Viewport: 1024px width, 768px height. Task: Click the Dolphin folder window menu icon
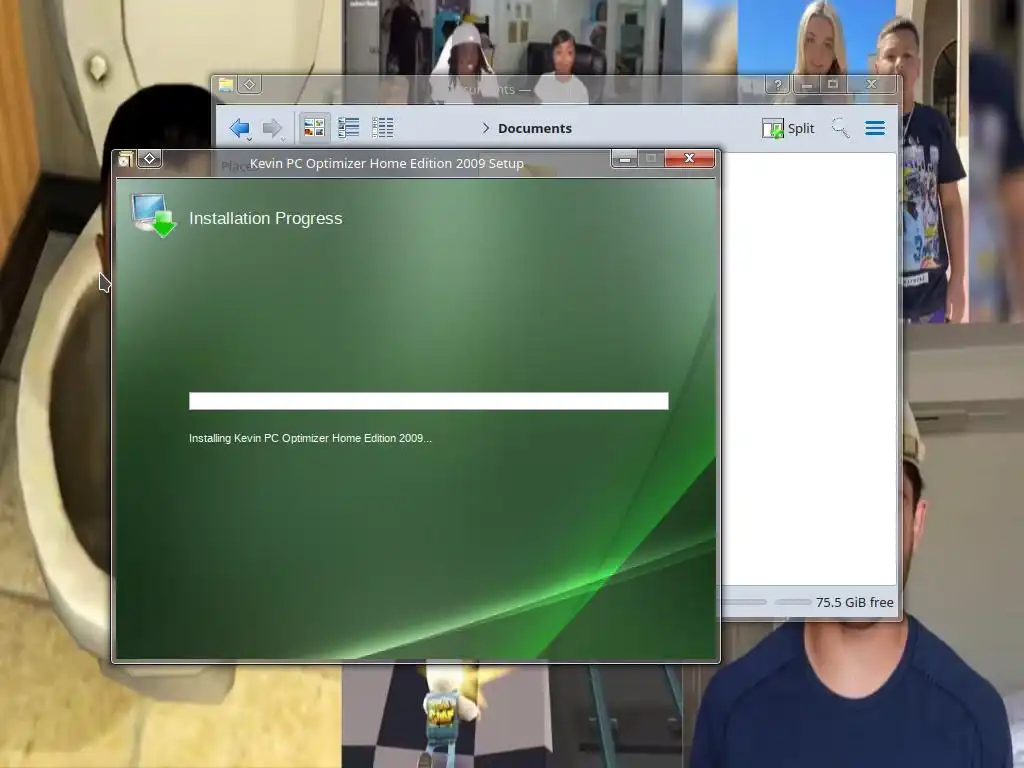click(x=226, y=84)
